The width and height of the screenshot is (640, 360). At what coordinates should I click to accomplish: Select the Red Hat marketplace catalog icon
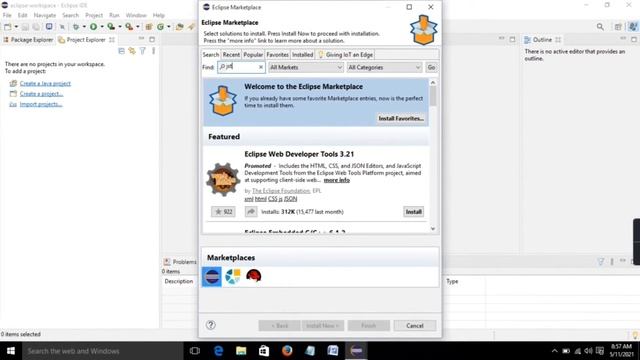point(253,276)
